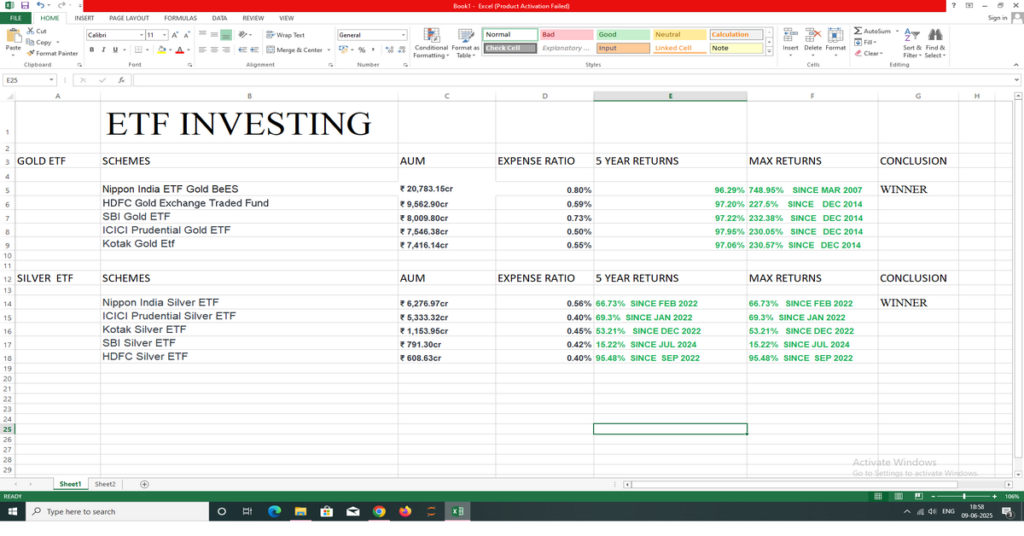Click the Paste icon in Clipboard group
This screenshot has width=1024, height=536.
(13, 37)
